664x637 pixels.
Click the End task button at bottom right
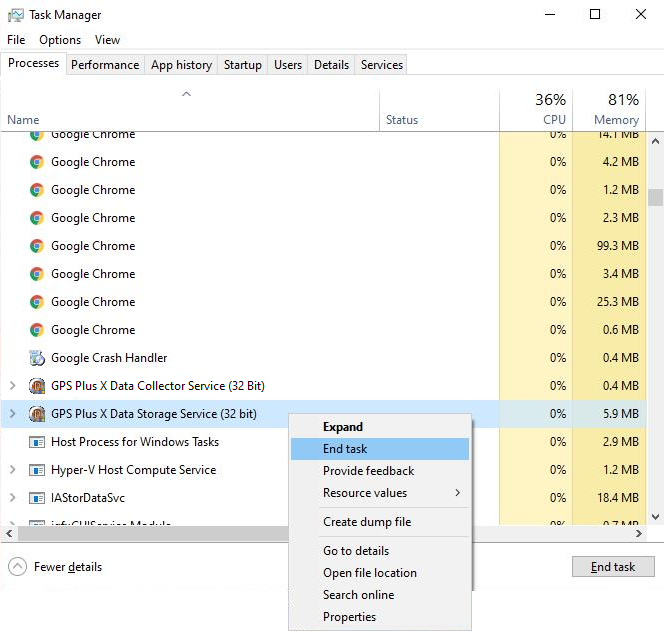(613, 567)
